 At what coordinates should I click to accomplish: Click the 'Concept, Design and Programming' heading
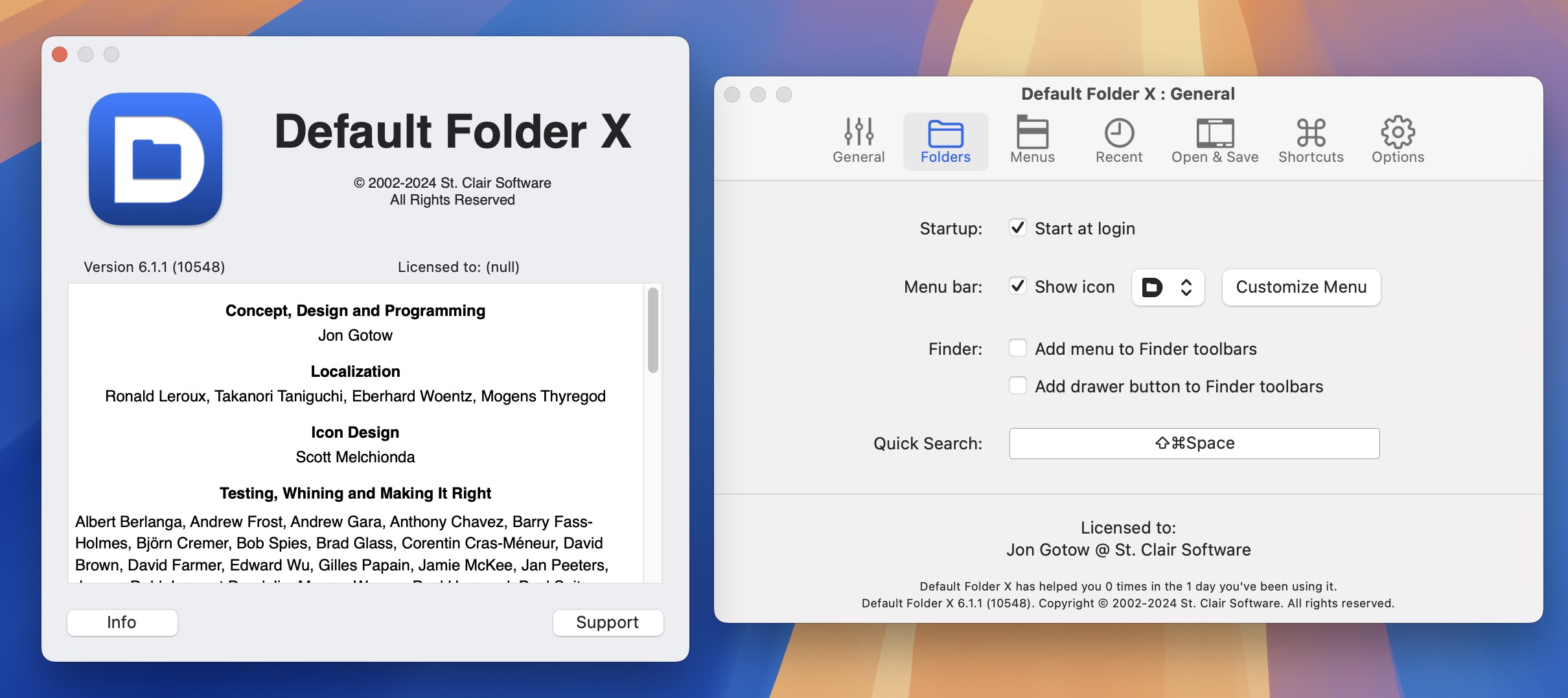tap(355, 311)
